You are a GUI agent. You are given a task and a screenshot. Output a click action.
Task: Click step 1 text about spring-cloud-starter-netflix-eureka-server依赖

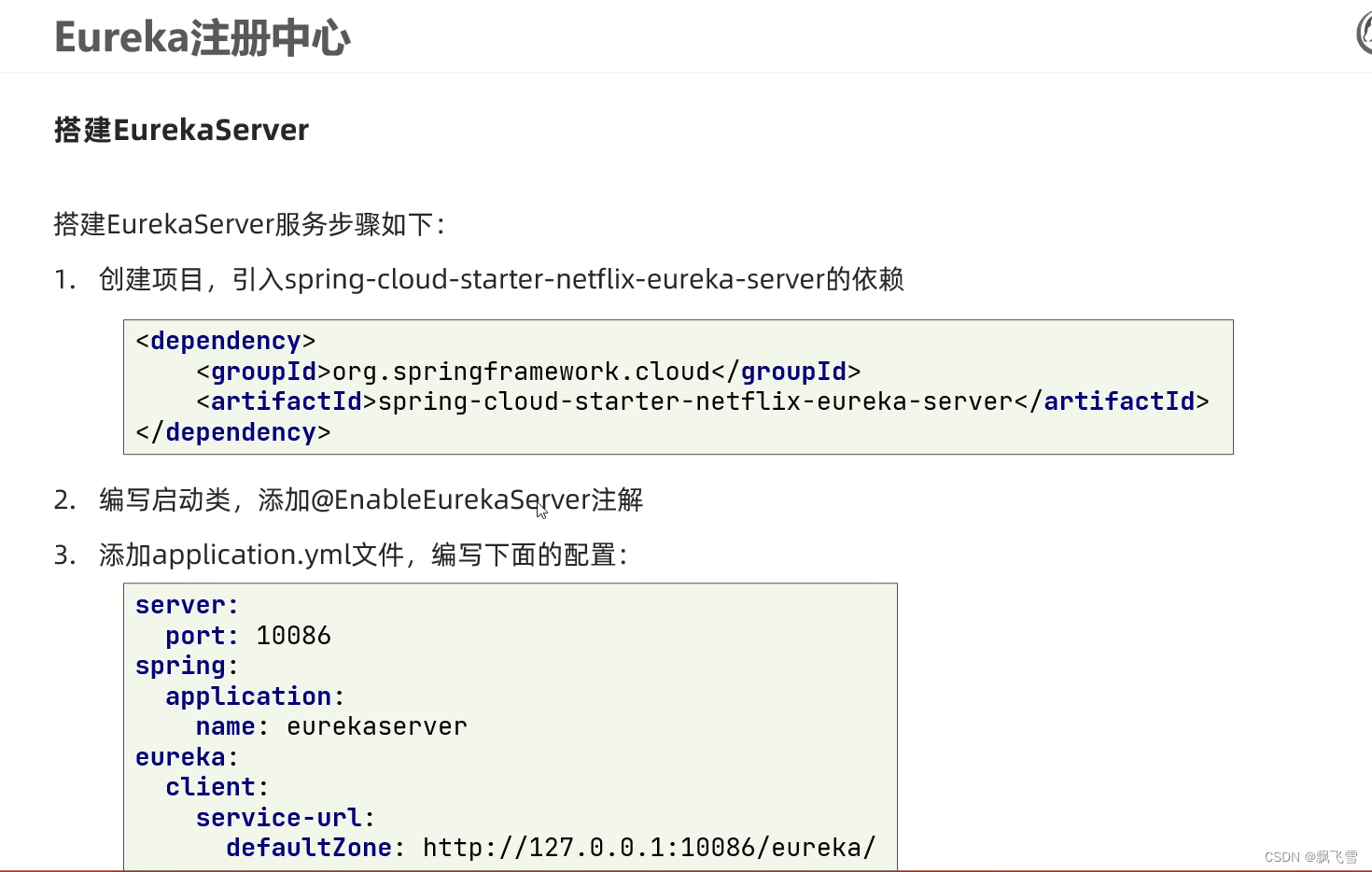point(501,279)
